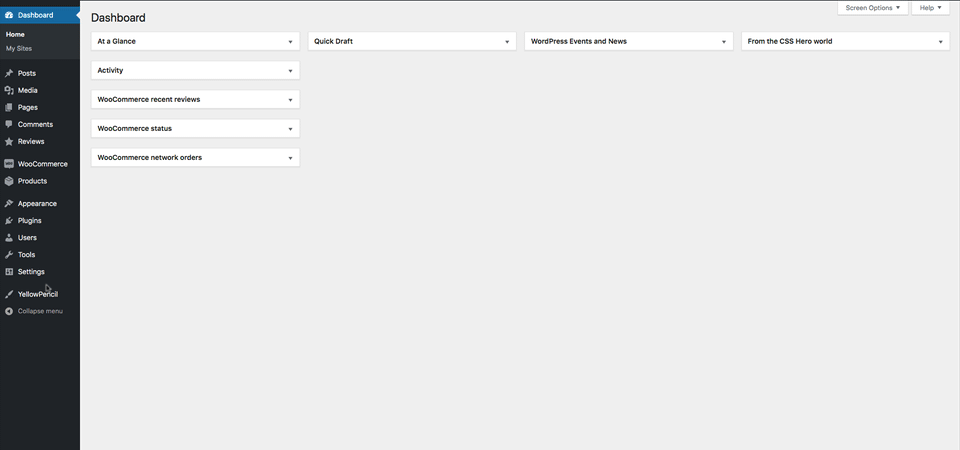The width and height of the screenshot is (960, 450).
Task: Click the Dashboard page heading
Action: coord(118,18)
